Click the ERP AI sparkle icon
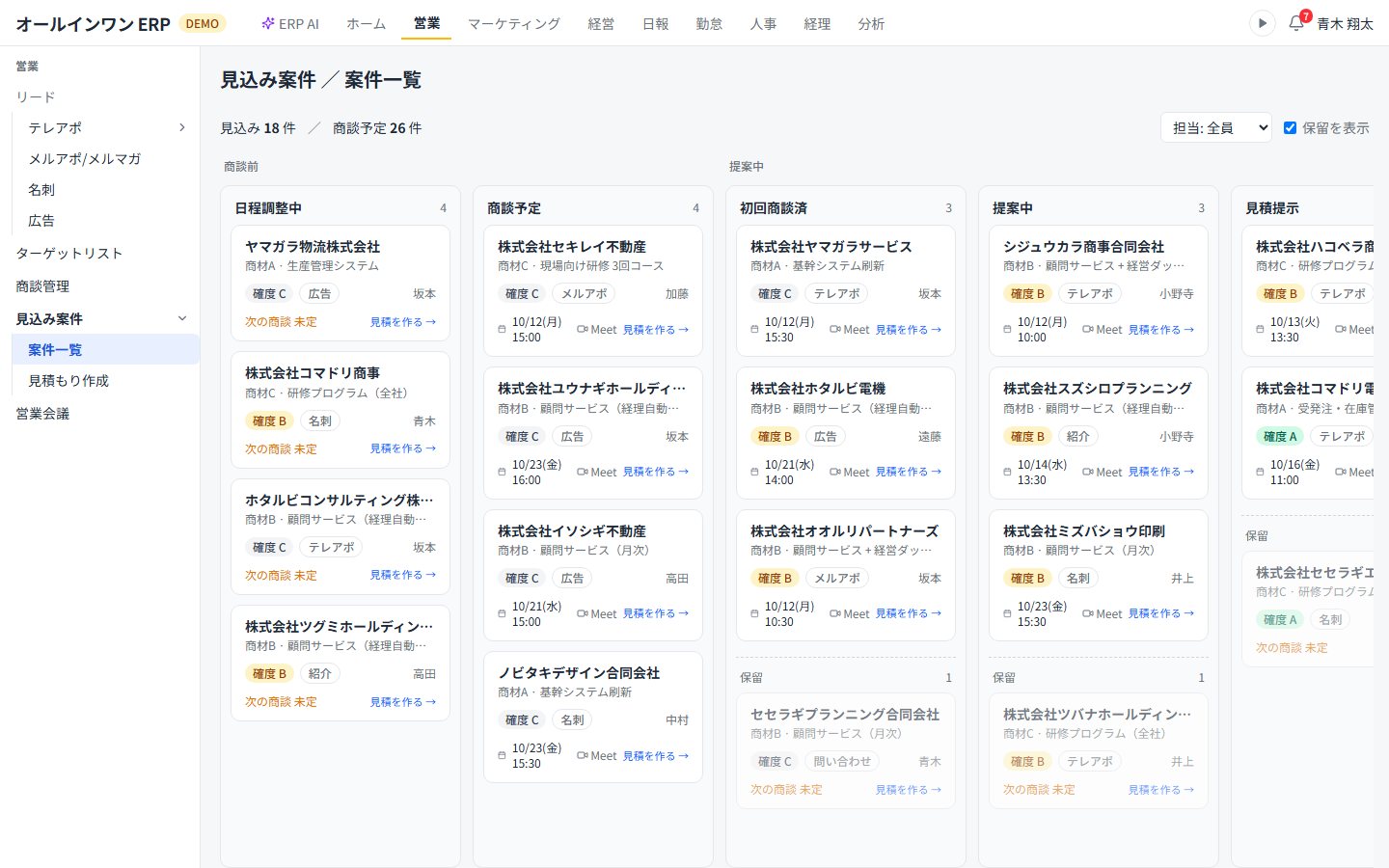 268,23
